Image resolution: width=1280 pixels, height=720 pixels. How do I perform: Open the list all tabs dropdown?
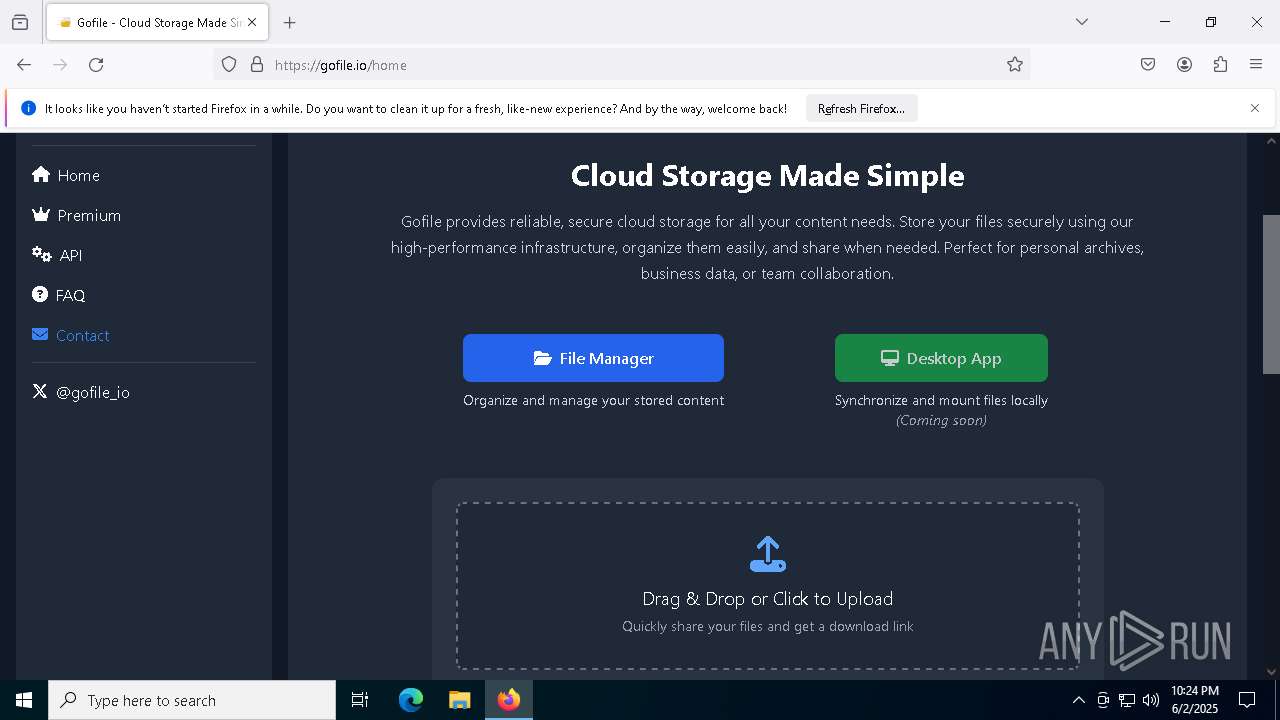tap(1082, 22)
